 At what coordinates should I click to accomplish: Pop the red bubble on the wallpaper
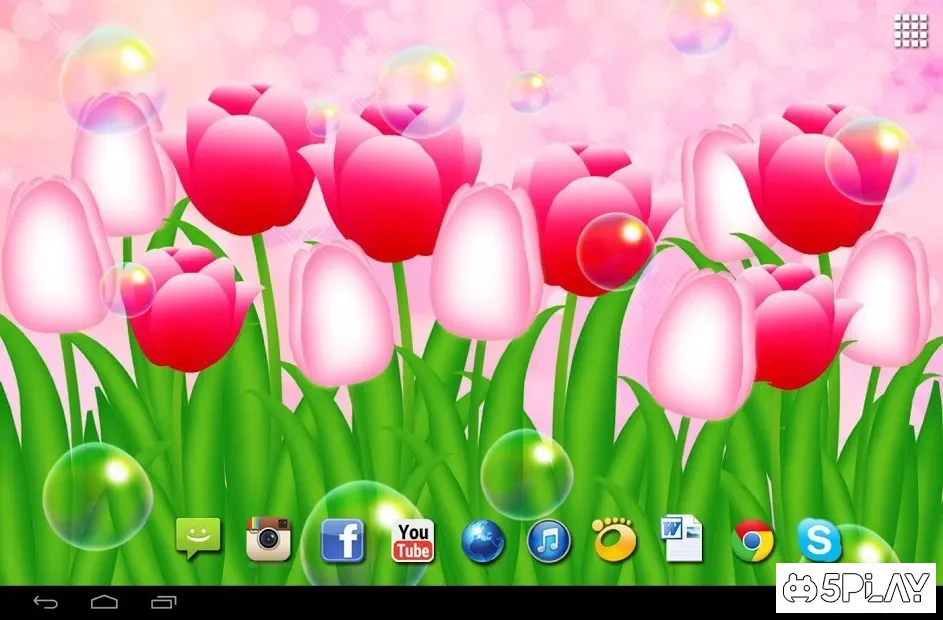615,250
